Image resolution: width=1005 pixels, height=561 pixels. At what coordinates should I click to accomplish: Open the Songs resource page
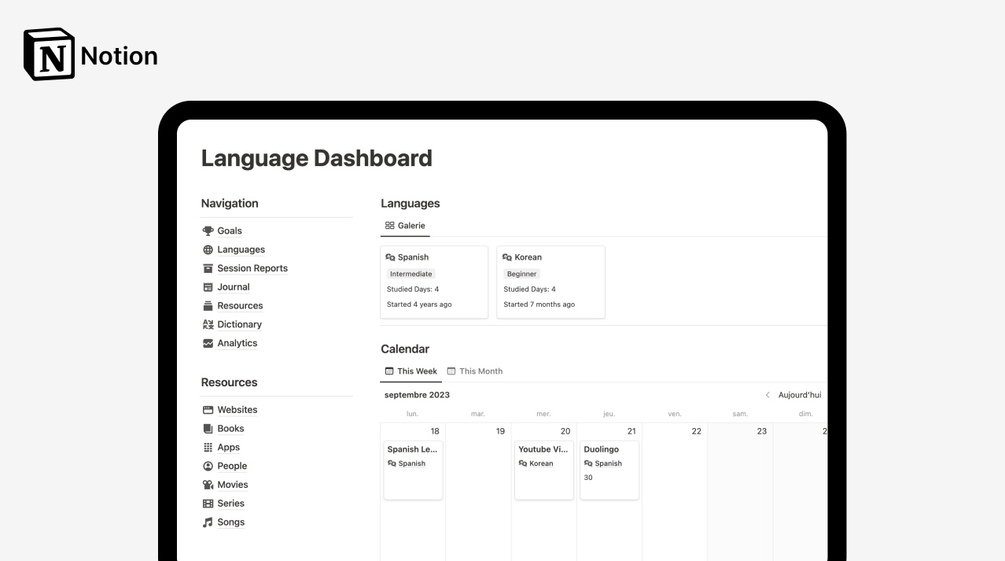pos(231,522)
